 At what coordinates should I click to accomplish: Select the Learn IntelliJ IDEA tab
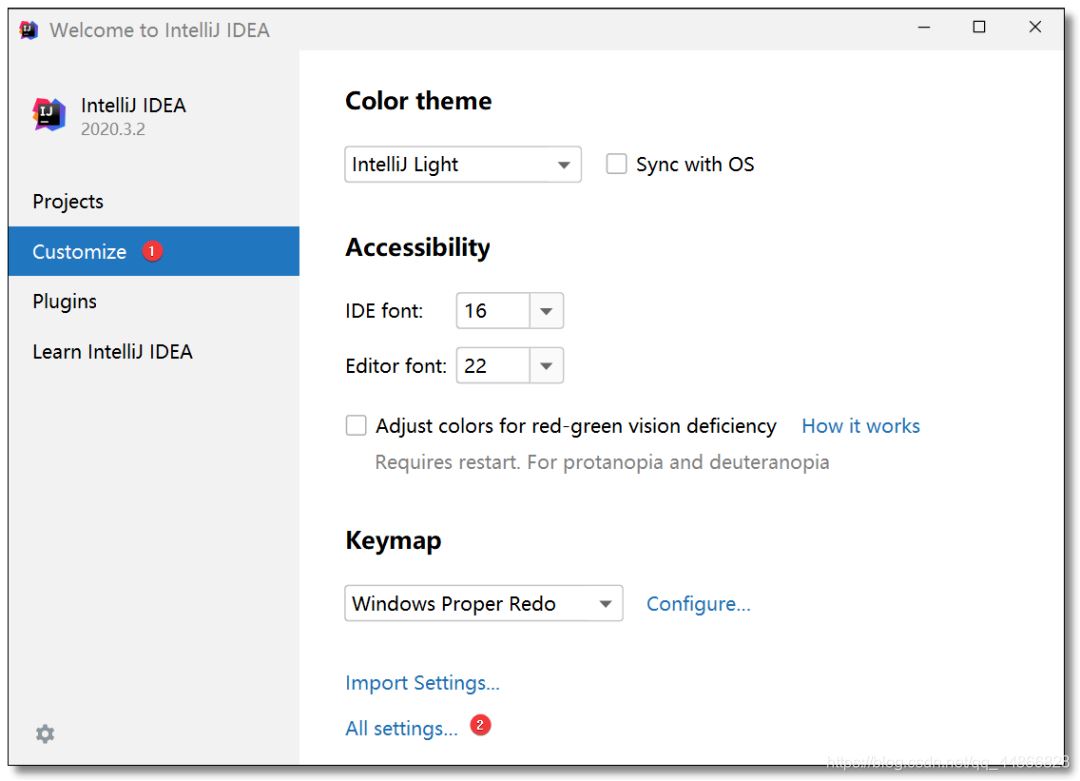pyautogui.click(x=112, y=352)
